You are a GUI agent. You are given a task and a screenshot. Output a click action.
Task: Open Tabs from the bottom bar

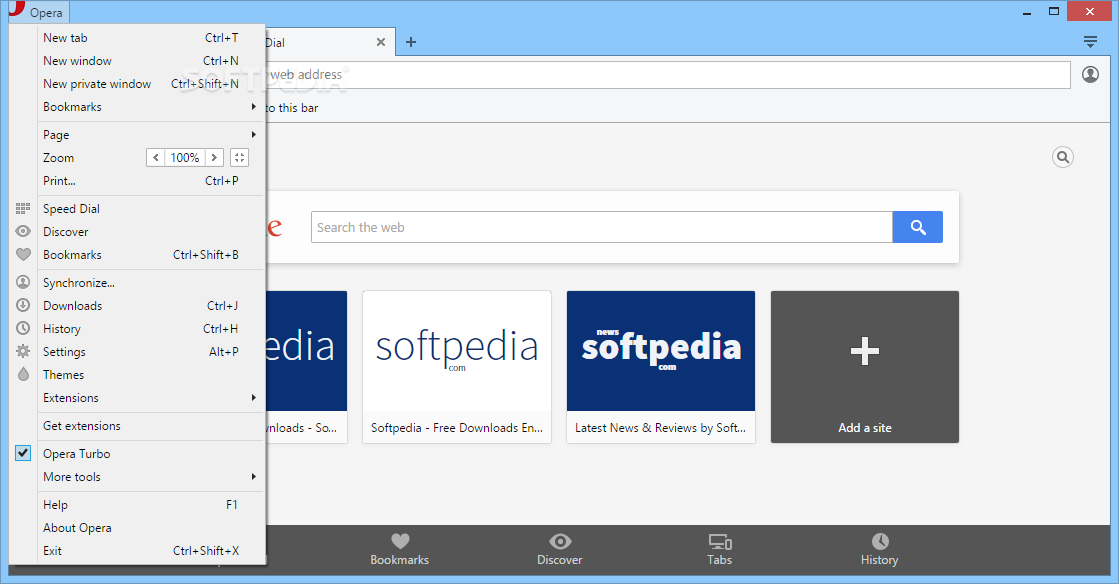point(719,549)
